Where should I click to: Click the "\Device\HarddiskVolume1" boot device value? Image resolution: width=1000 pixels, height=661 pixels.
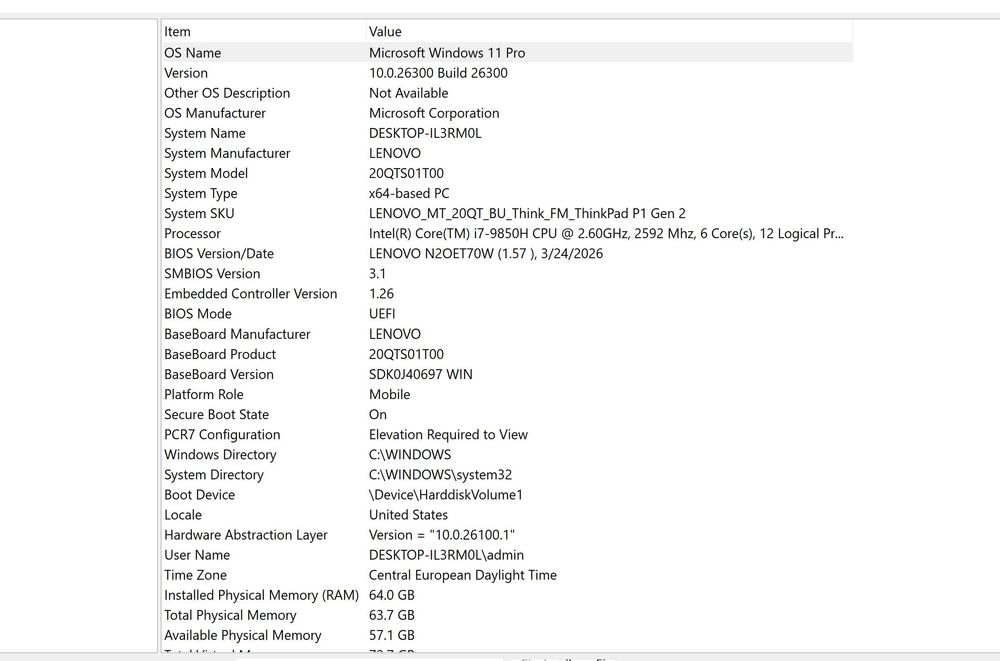tap(446, 495)
